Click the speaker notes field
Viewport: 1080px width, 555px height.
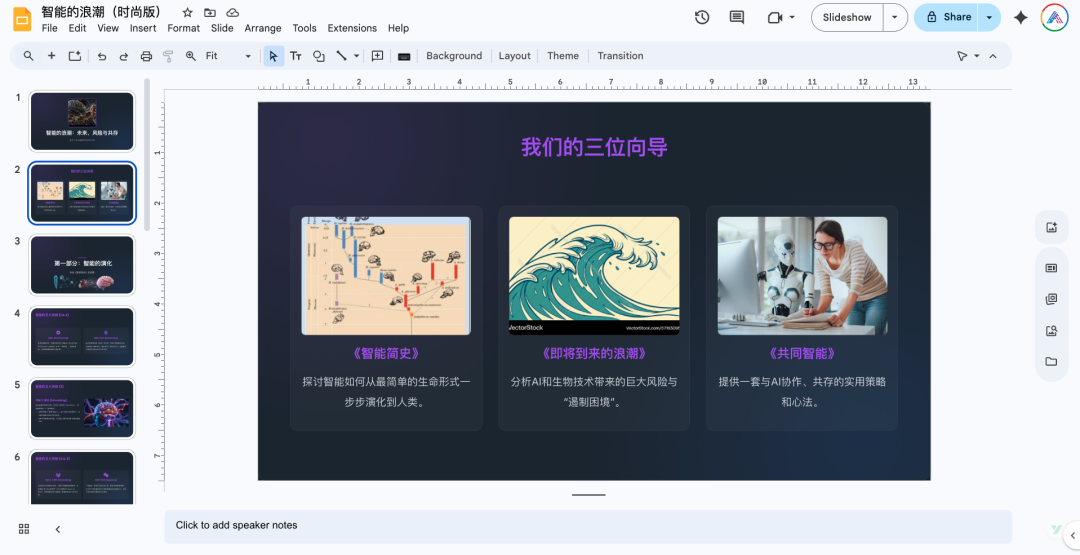coord(588,527)
